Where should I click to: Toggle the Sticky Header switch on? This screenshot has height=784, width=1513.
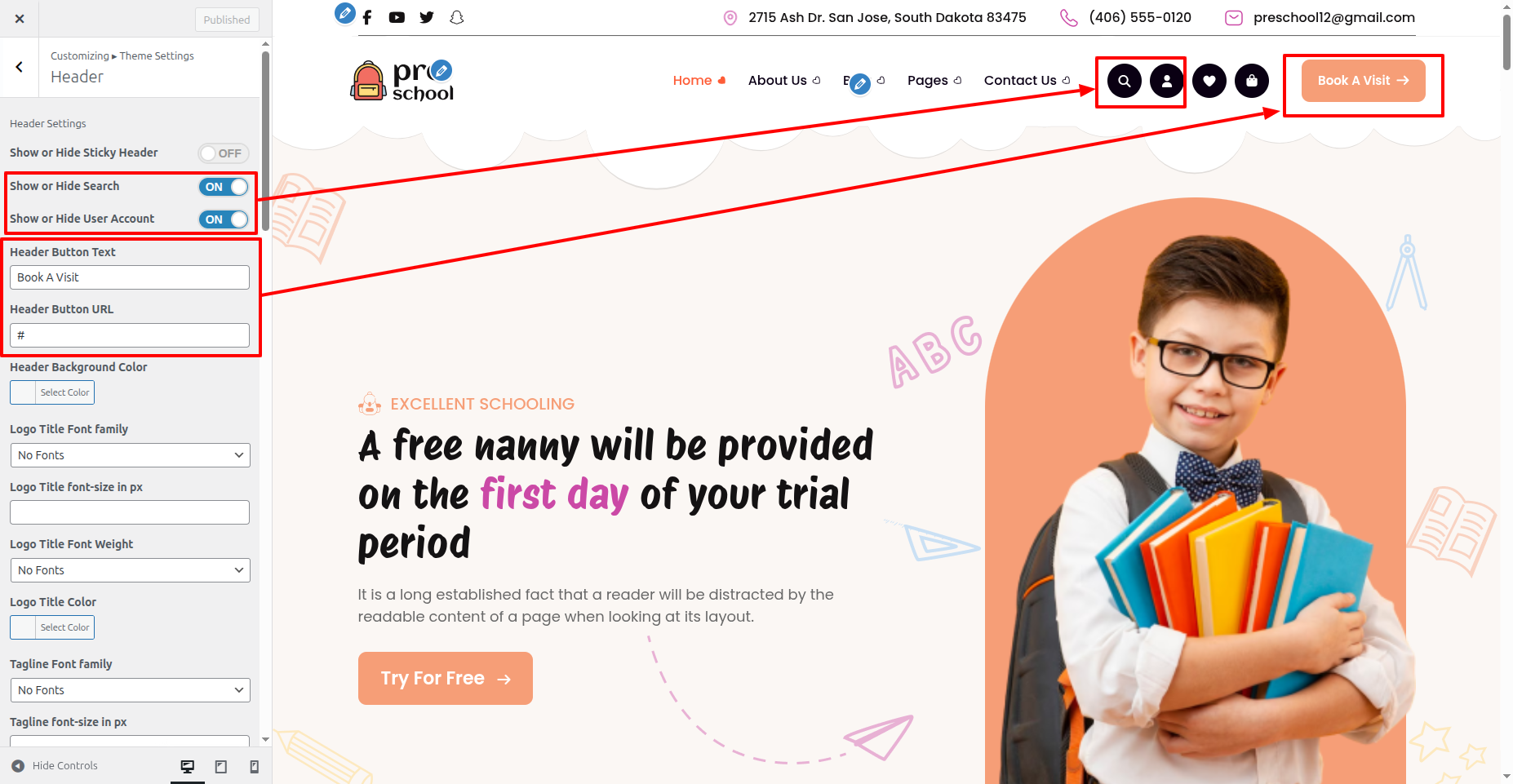pos(224,153)
